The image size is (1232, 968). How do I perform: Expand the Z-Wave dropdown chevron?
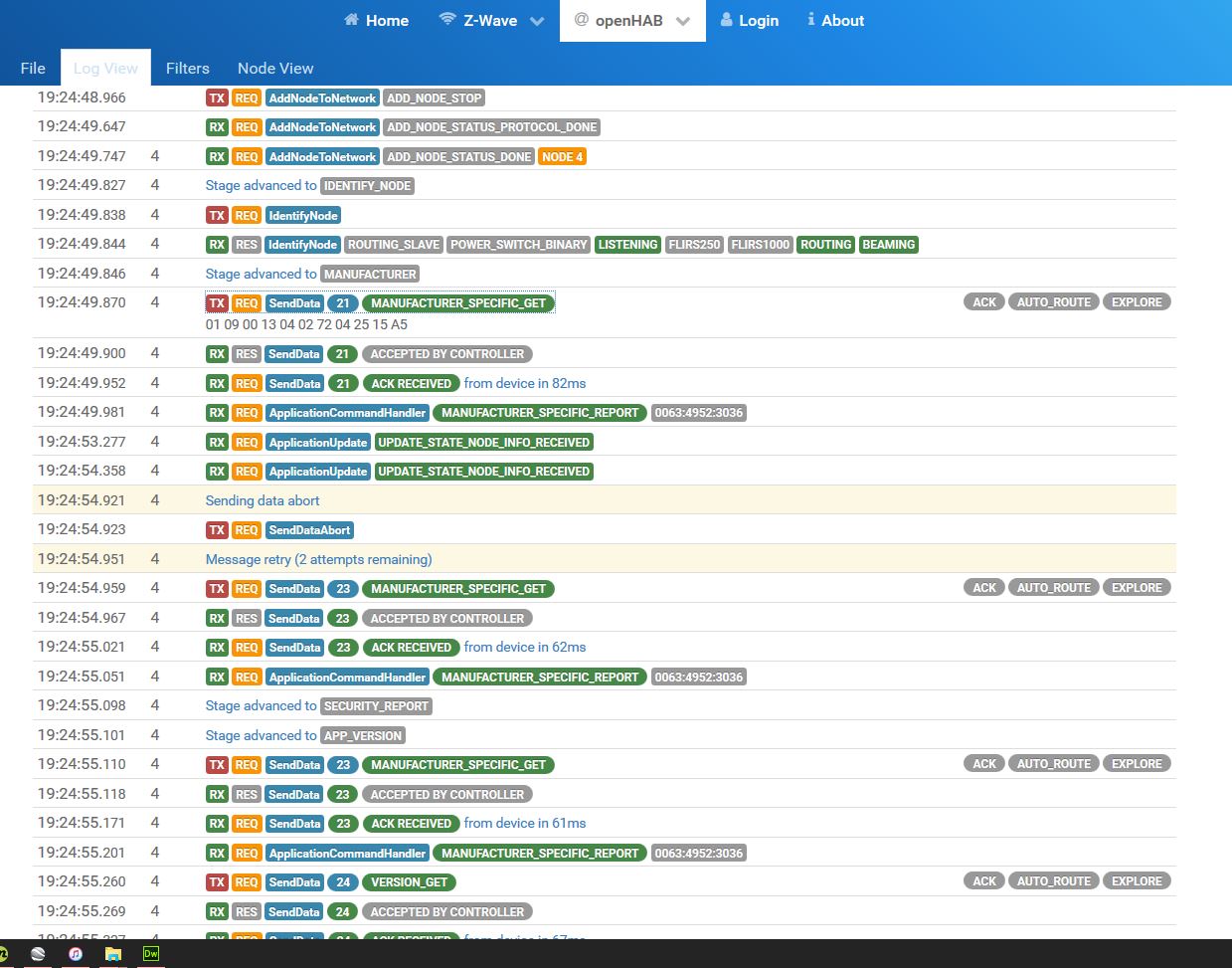point(537,21)
